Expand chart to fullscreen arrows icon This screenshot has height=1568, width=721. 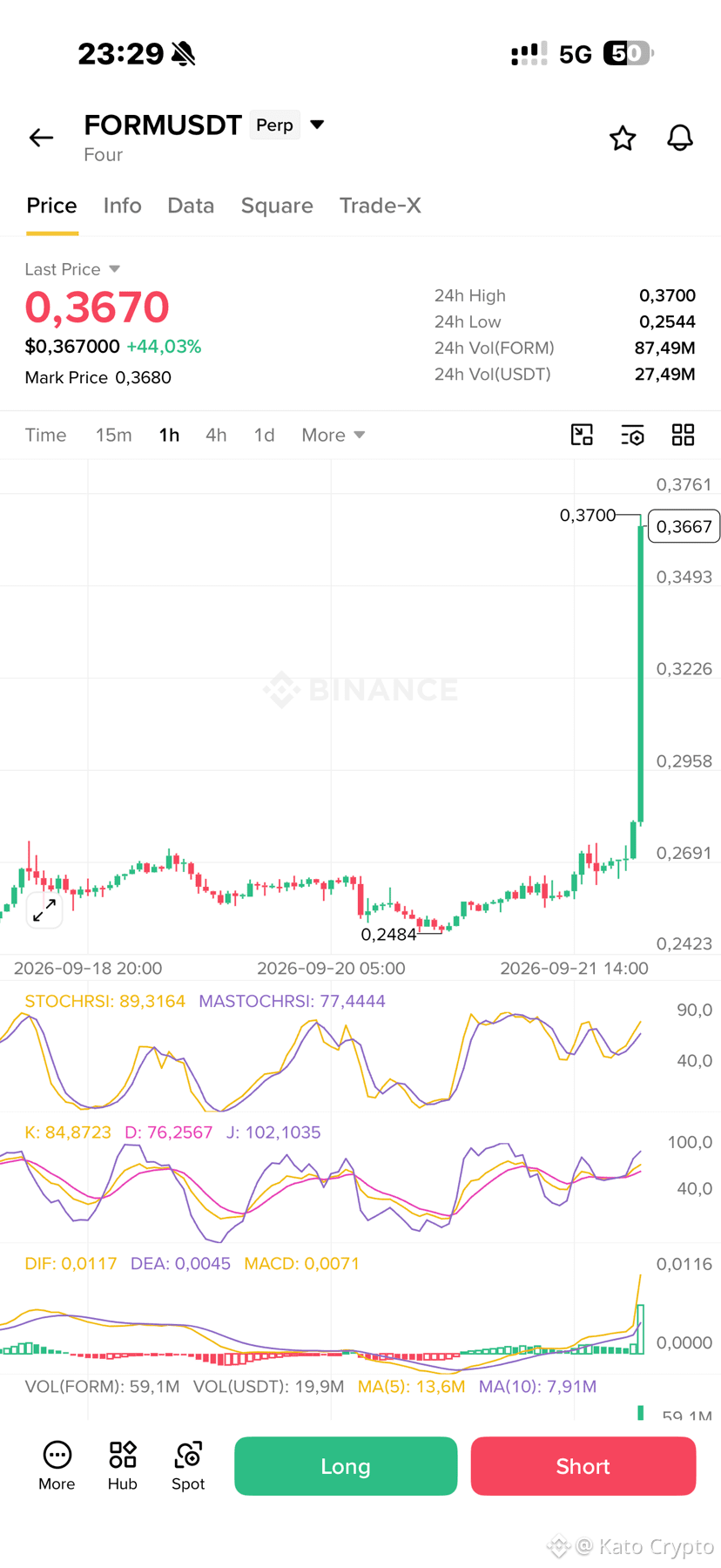click(44, 910)
